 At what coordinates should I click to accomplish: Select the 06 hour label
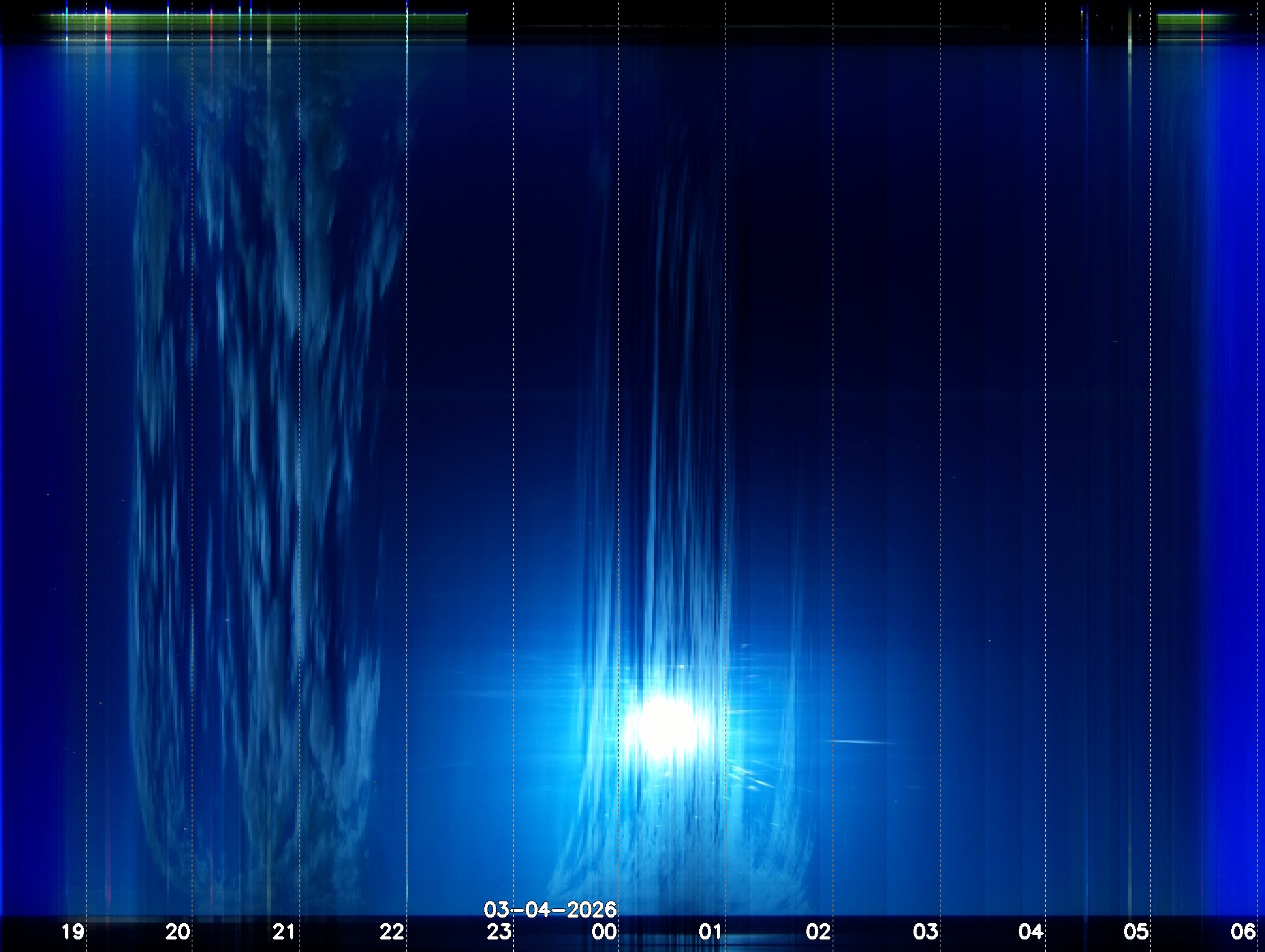tap(1243, 932)
